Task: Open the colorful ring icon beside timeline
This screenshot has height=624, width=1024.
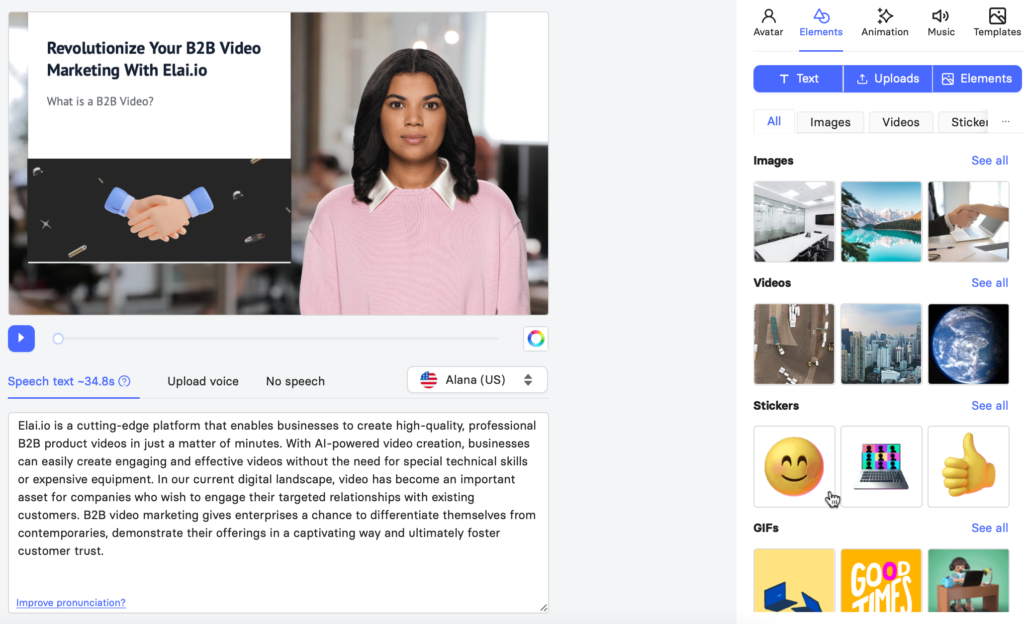Action: (x=536, y=338)
